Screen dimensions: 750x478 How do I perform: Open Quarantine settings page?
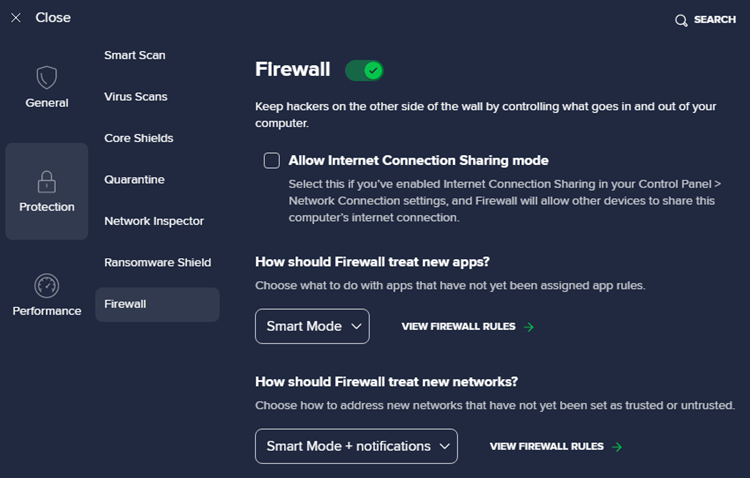point(134,179)
